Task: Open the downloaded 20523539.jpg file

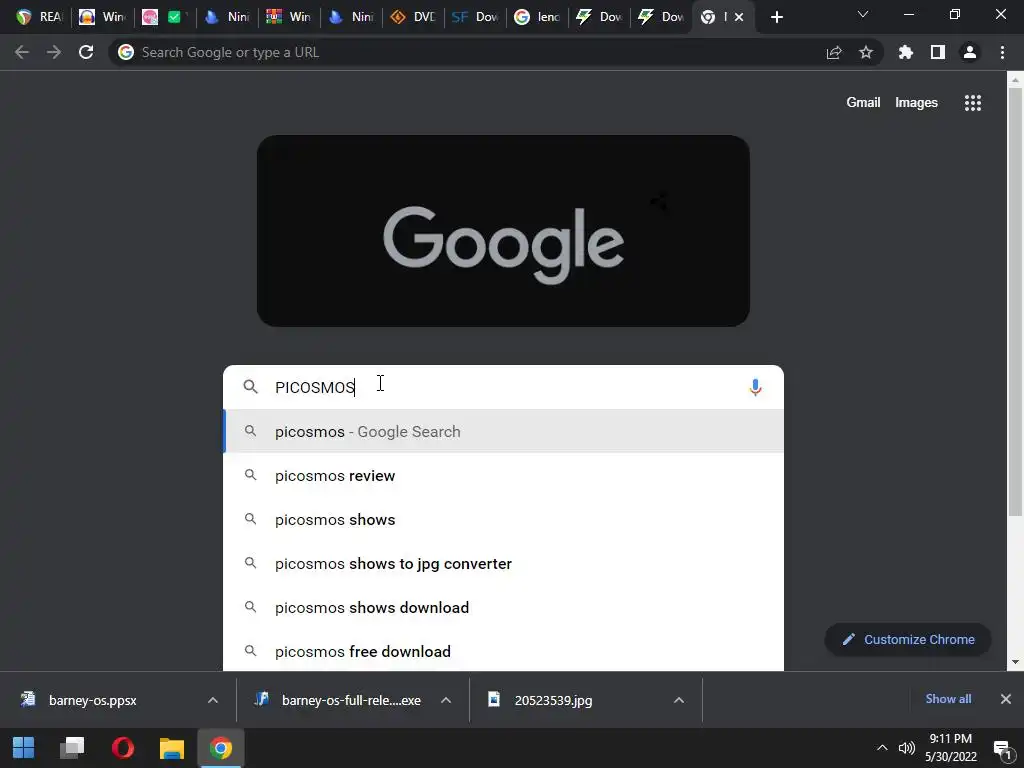Action: [x=553, y=700]
